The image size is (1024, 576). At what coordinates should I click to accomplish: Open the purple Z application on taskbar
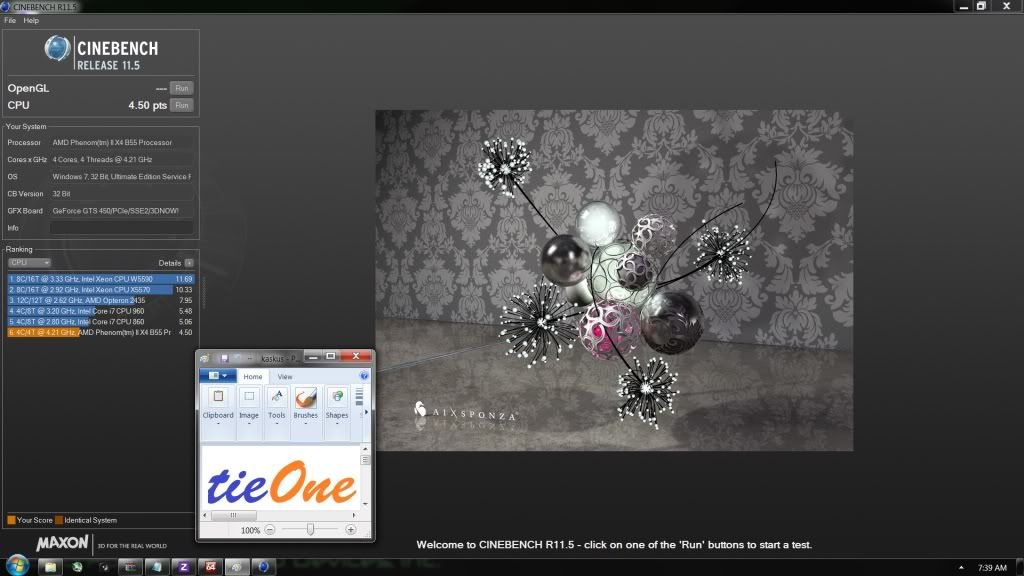[x=184, y=567]
